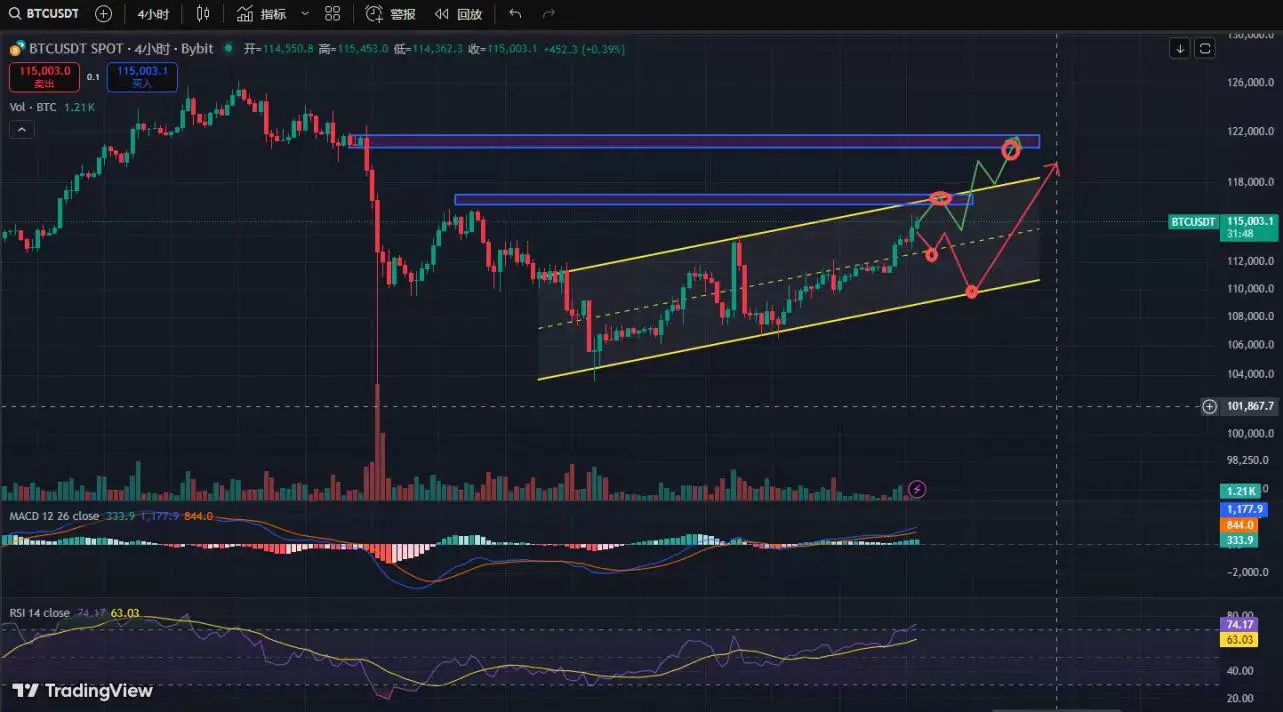Select the Vol · BTC indicator legend
This screenshot has height=712, width=1283.
[x=50, y=107]
